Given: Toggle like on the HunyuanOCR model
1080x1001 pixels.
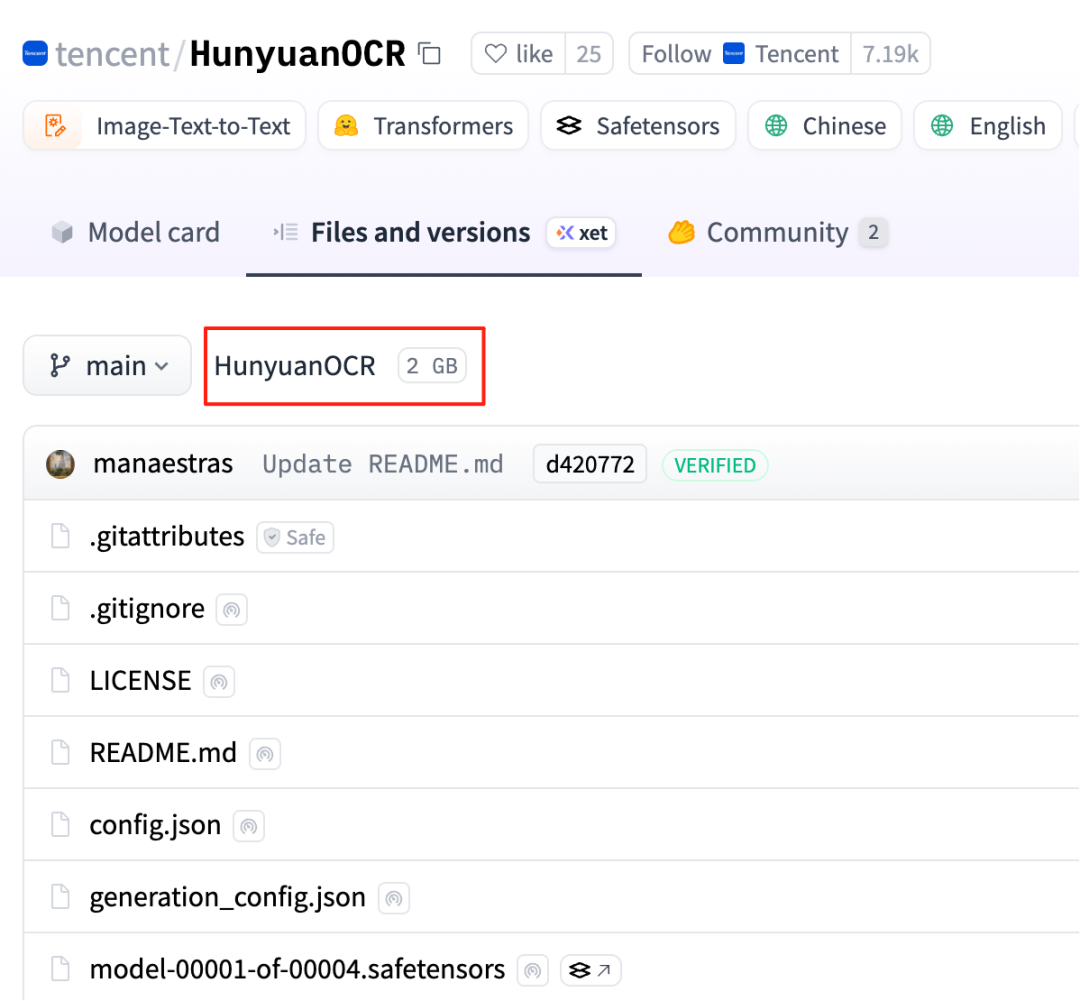Looking at the screenshot, I should pos(517,54).
